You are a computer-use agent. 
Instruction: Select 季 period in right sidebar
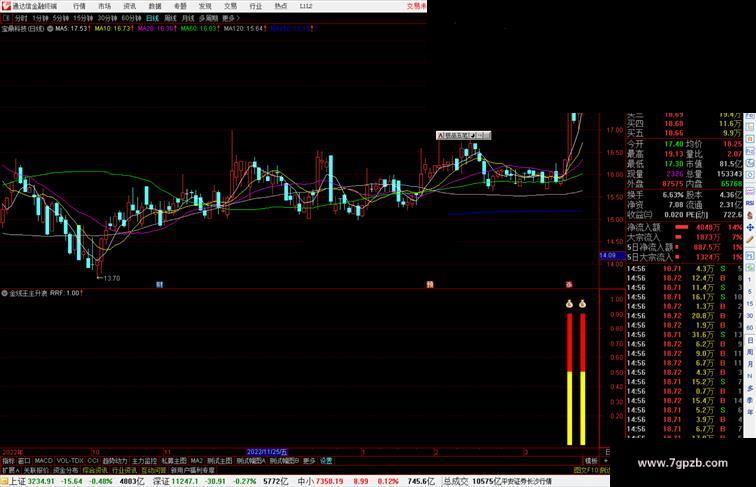coord(750,400)
